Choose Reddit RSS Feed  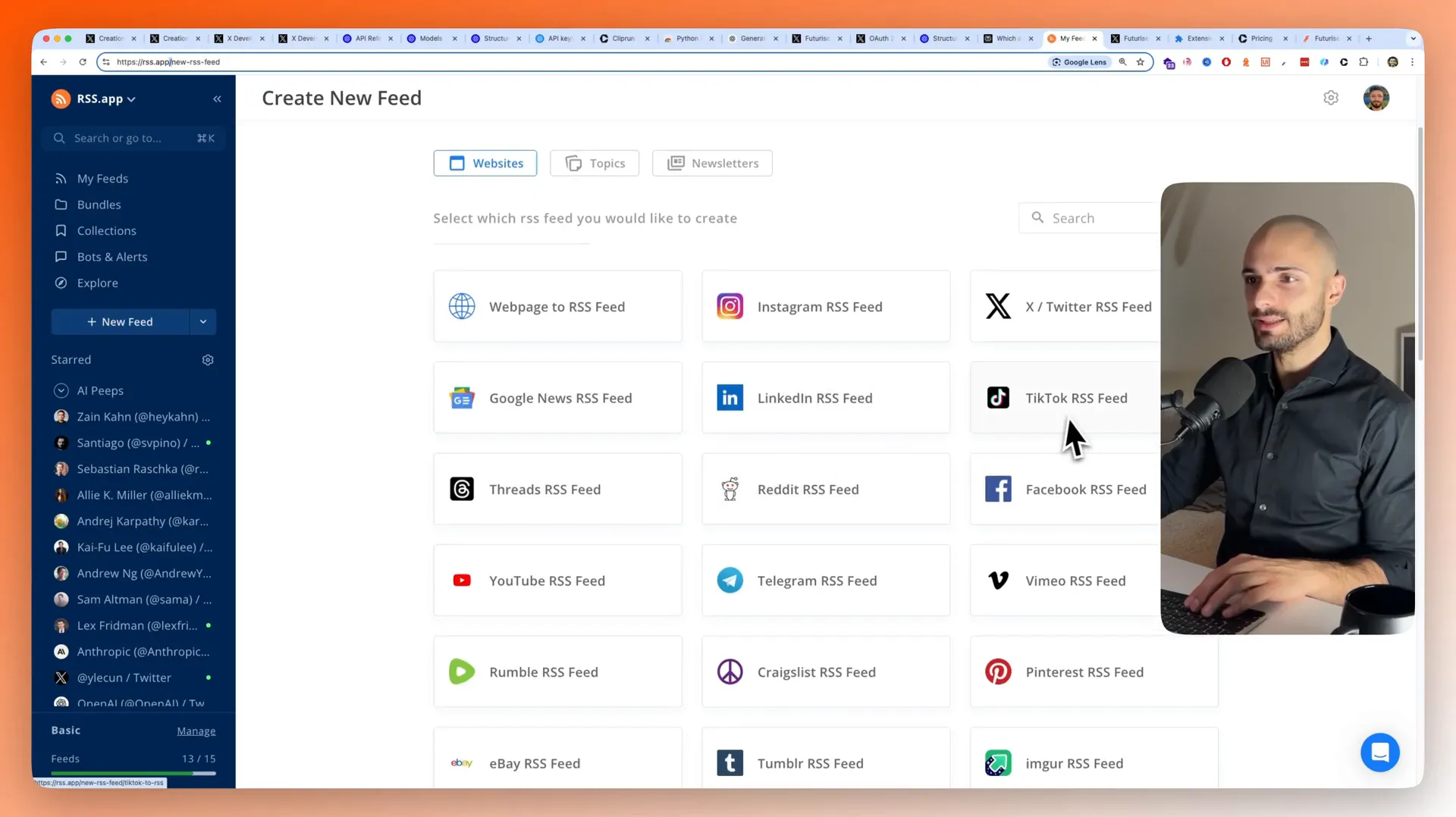(x=826, y=489)
